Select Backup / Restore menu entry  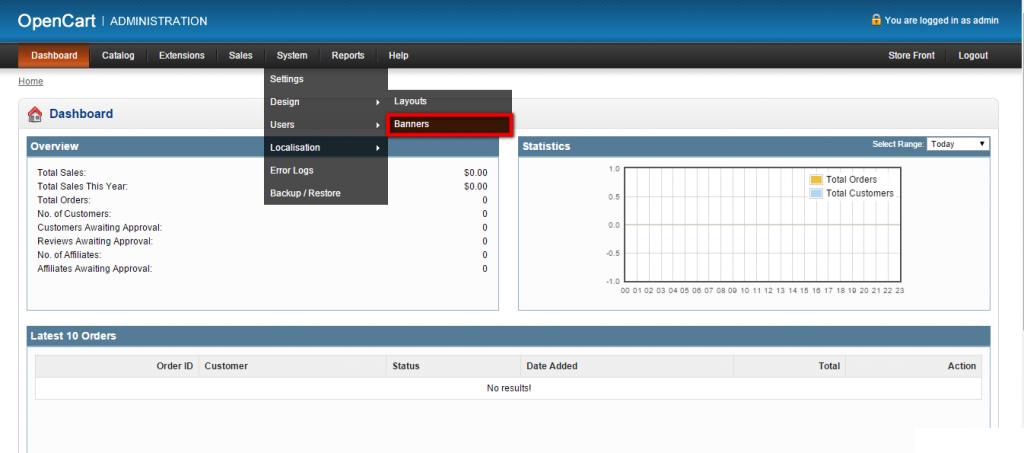[x=326, y=193]
